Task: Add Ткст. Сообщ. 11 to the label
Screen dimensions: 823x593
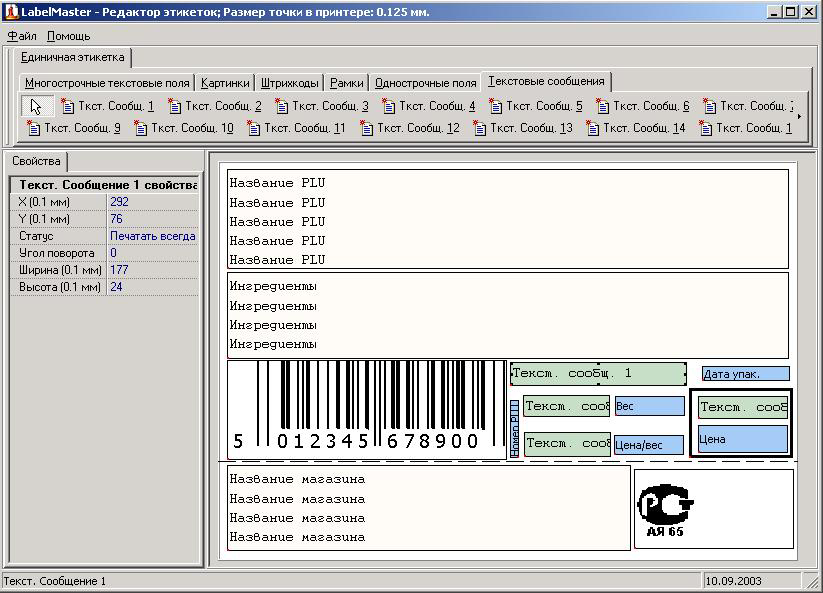Action: (x=296, y=128)
